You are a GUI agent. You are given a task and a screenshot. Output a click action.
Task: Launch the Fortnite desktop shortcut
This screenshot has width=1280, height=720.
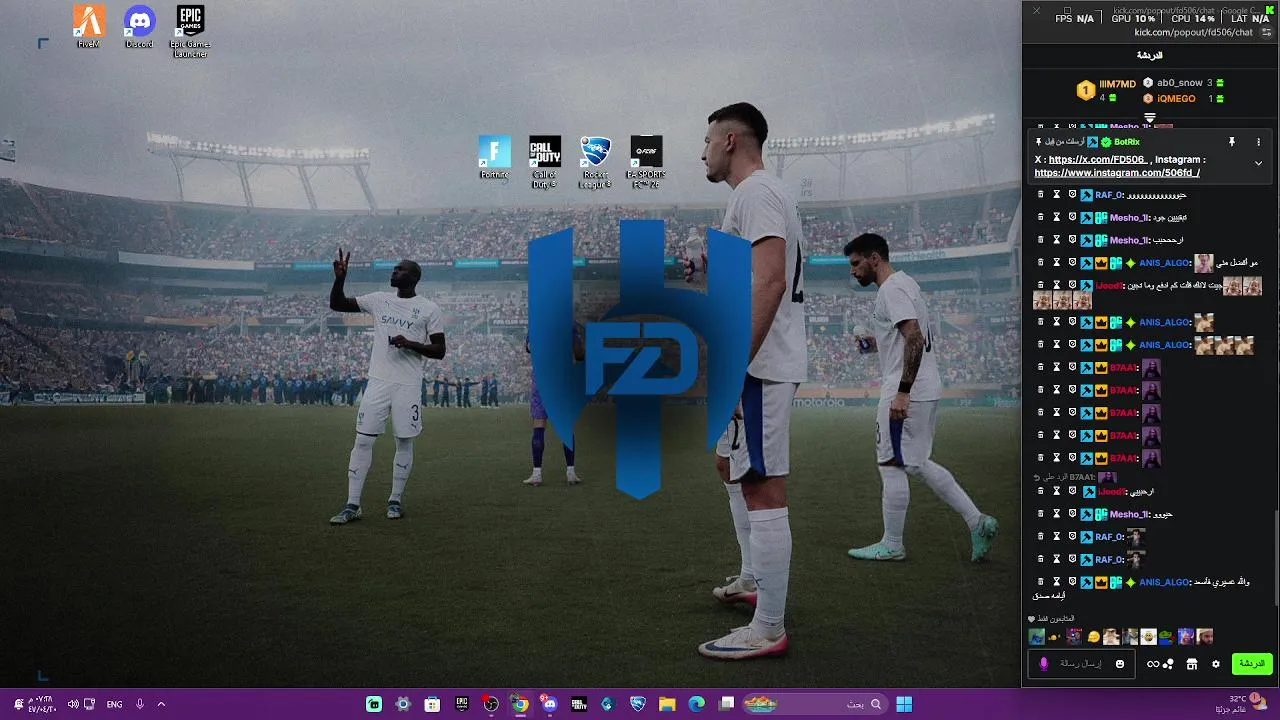click(494, 158)
